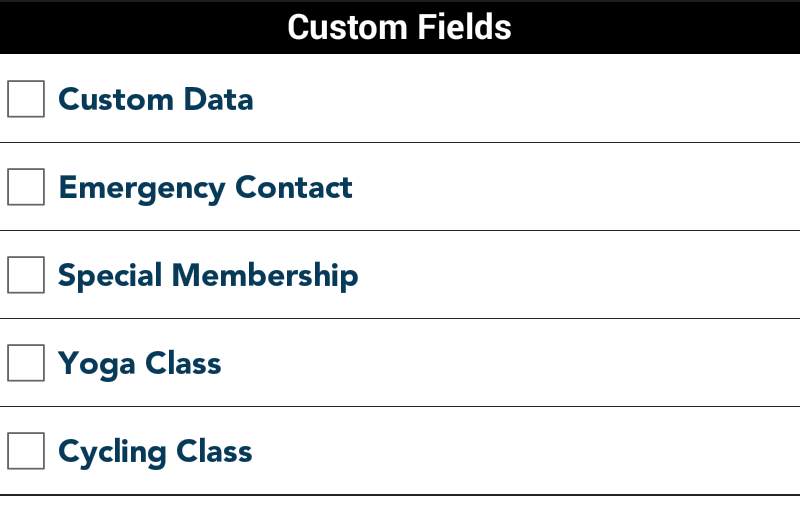The height and width of the screenshot is (526, 800).
Task: Click the word "Fields" in the header
Action: pos(462,27)
